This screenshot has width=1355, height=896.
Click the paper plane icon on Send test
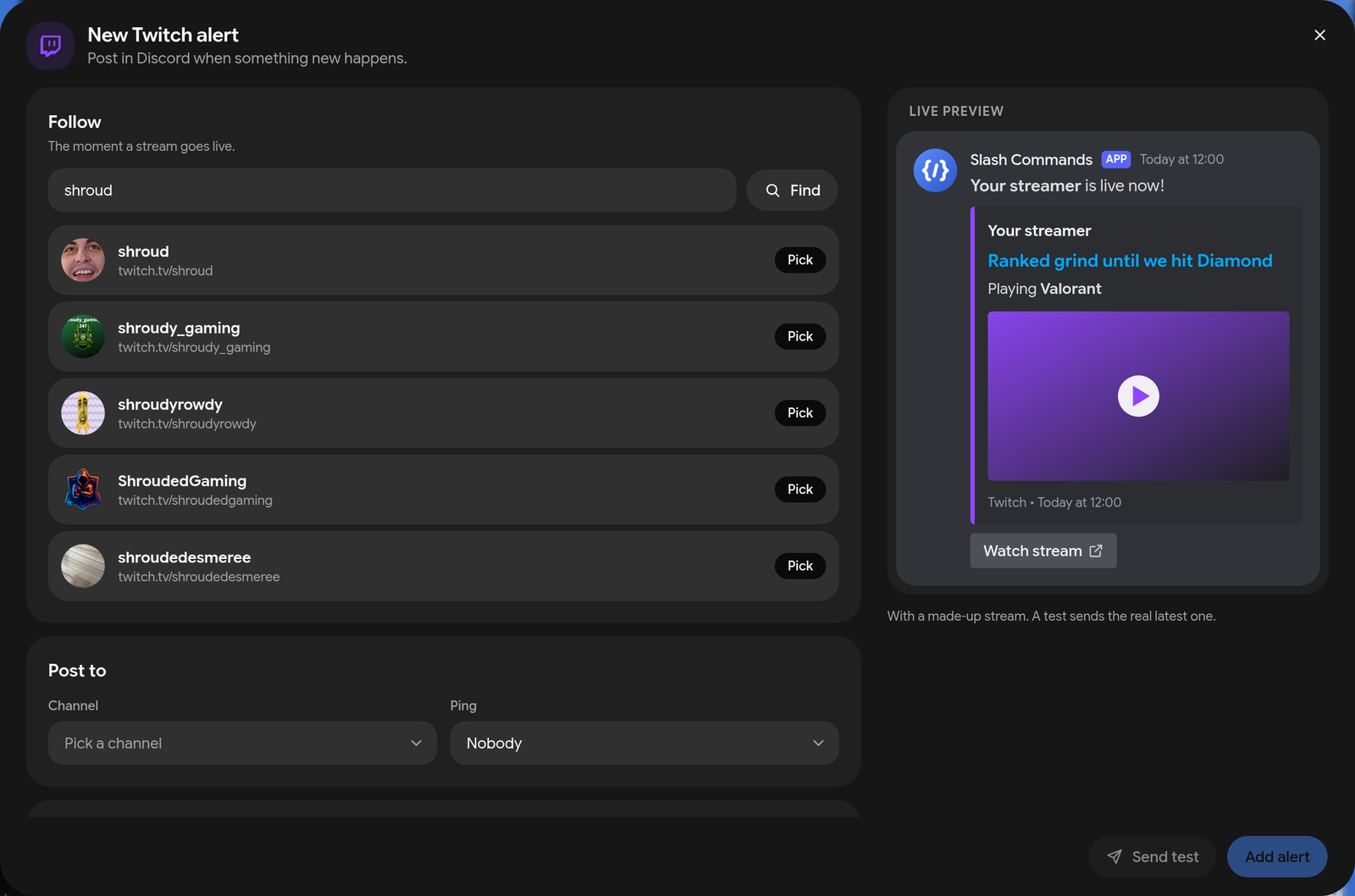point(1114,857)
